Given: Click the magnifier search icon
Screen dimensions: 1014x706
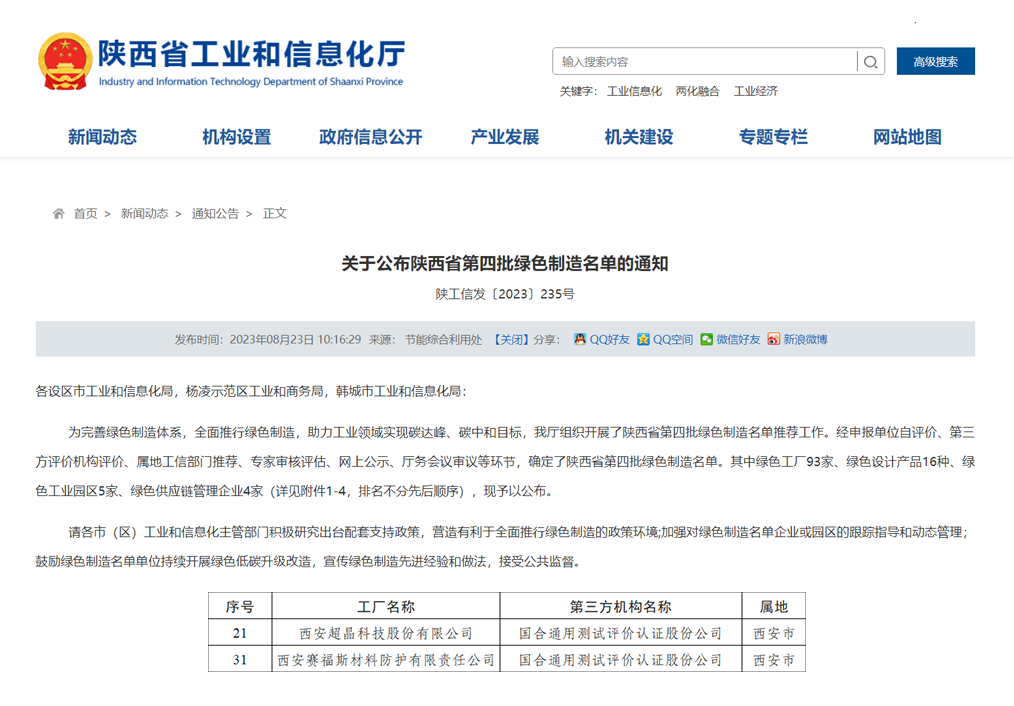Looking at the screenshot, I should tap(870, 62).
